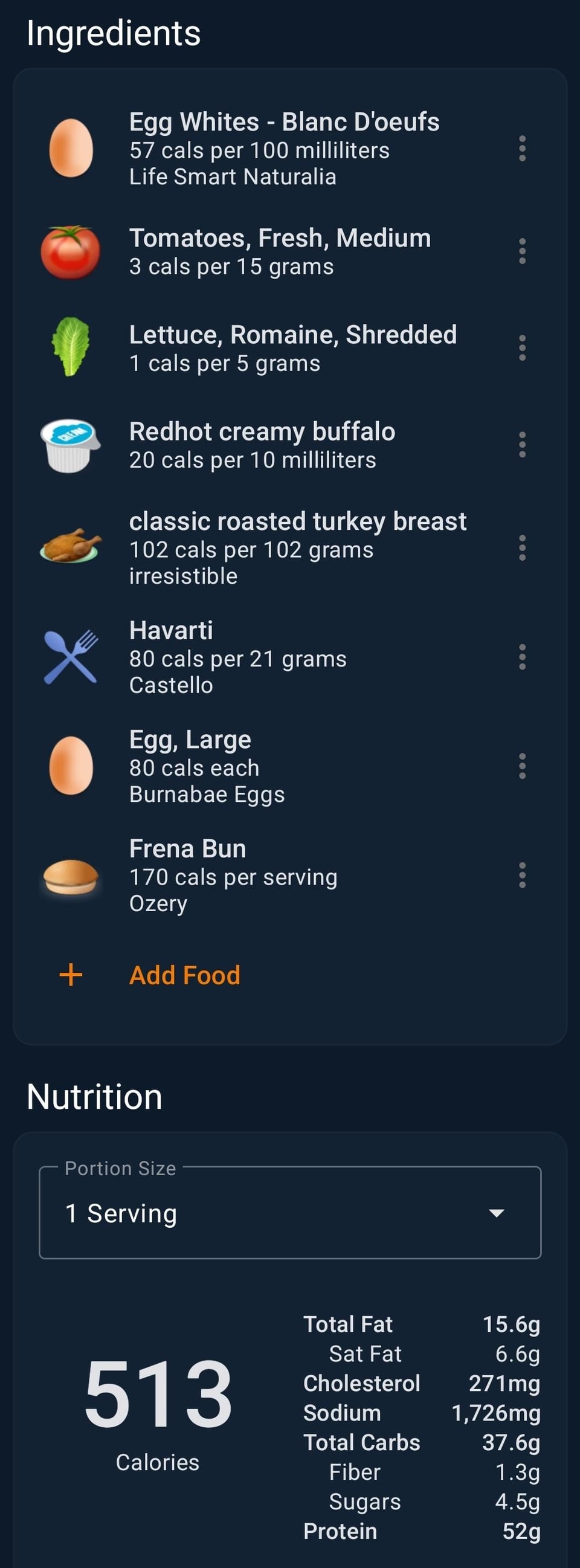Tap the bun icon for Frena Bun
This screenshot has width=580, height=1568.
coord(71,877)
